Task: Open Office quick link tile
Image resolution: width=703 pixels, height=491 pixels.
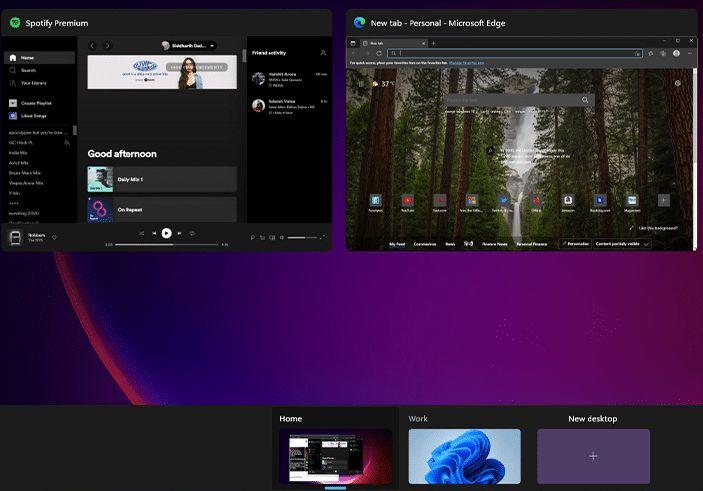Action: [x=536, y=202]
